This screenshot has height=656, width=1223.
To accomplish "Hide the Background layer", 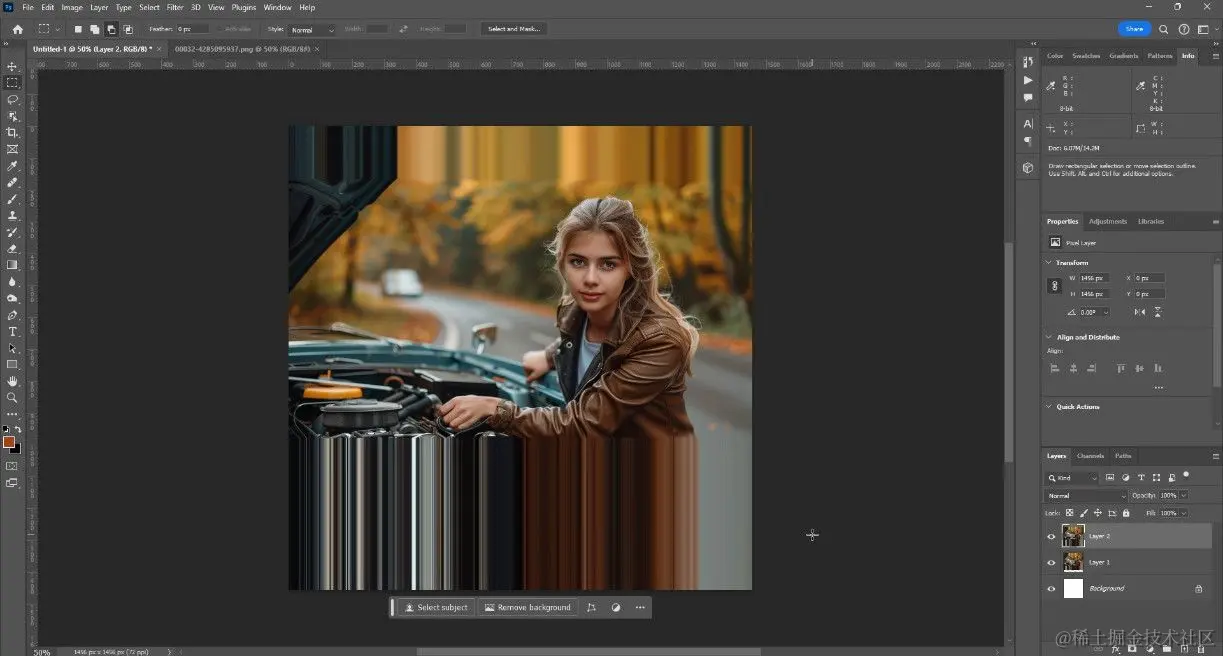I will point(1051,589).
